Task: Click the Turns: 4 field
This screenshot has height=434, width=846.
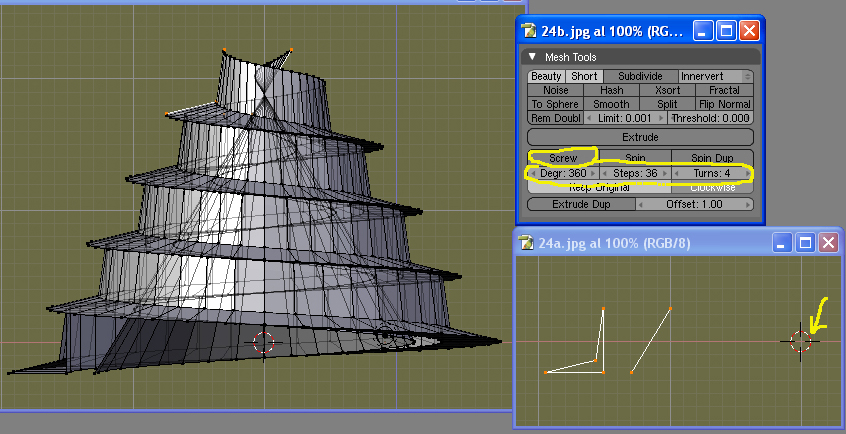Action: click(712, 173)
